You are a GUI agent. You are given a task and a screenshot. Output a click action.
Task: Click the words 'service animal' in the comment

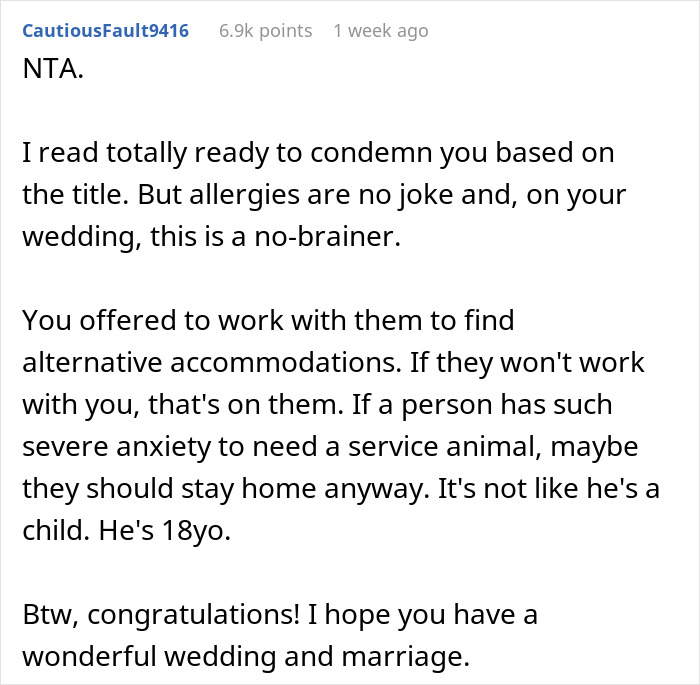pyautogui.click(x=445, y=447)
